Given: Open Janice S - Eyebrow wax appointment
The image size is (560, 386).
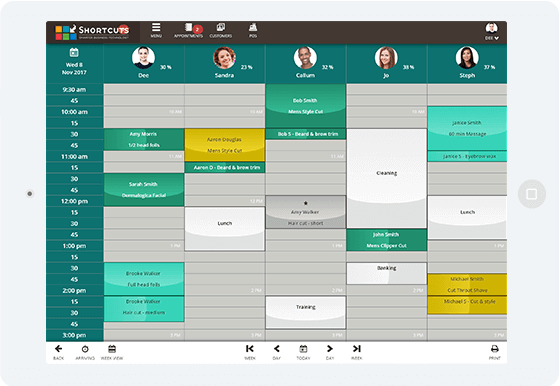Looking at the screenshot, I should [x=467, y=156].
